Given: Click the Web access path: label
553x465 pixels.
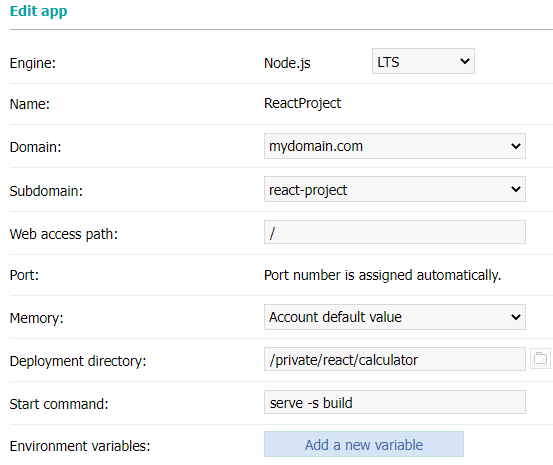Looking at the screenshot, I should [63, 234].
